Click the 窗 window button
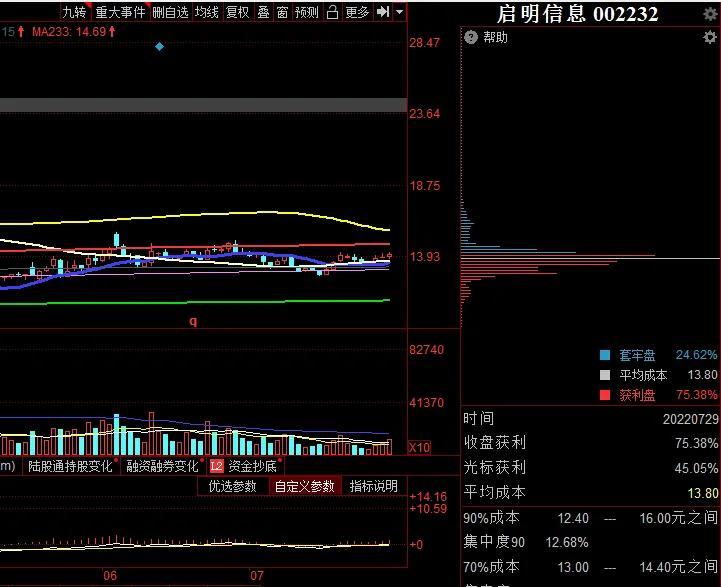 [x=282, y=12]
